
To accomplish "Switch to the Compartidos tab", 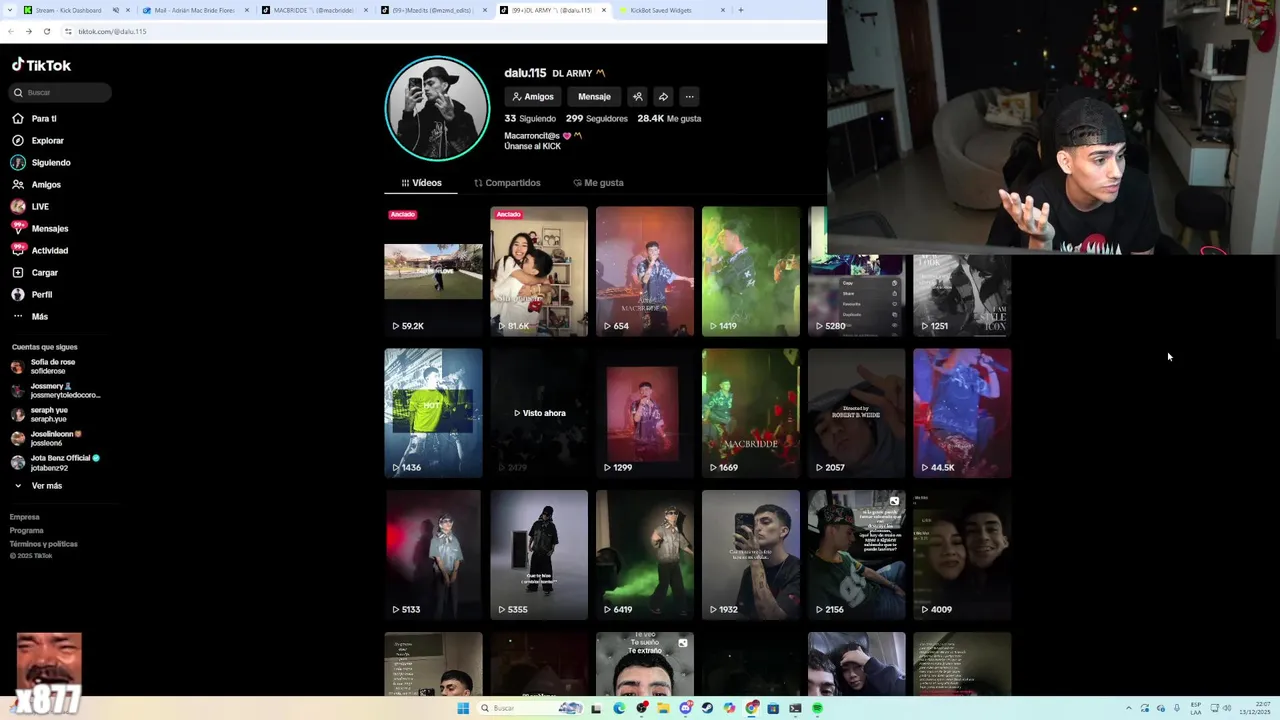I will pyautogui.click(x=507, y=183).
